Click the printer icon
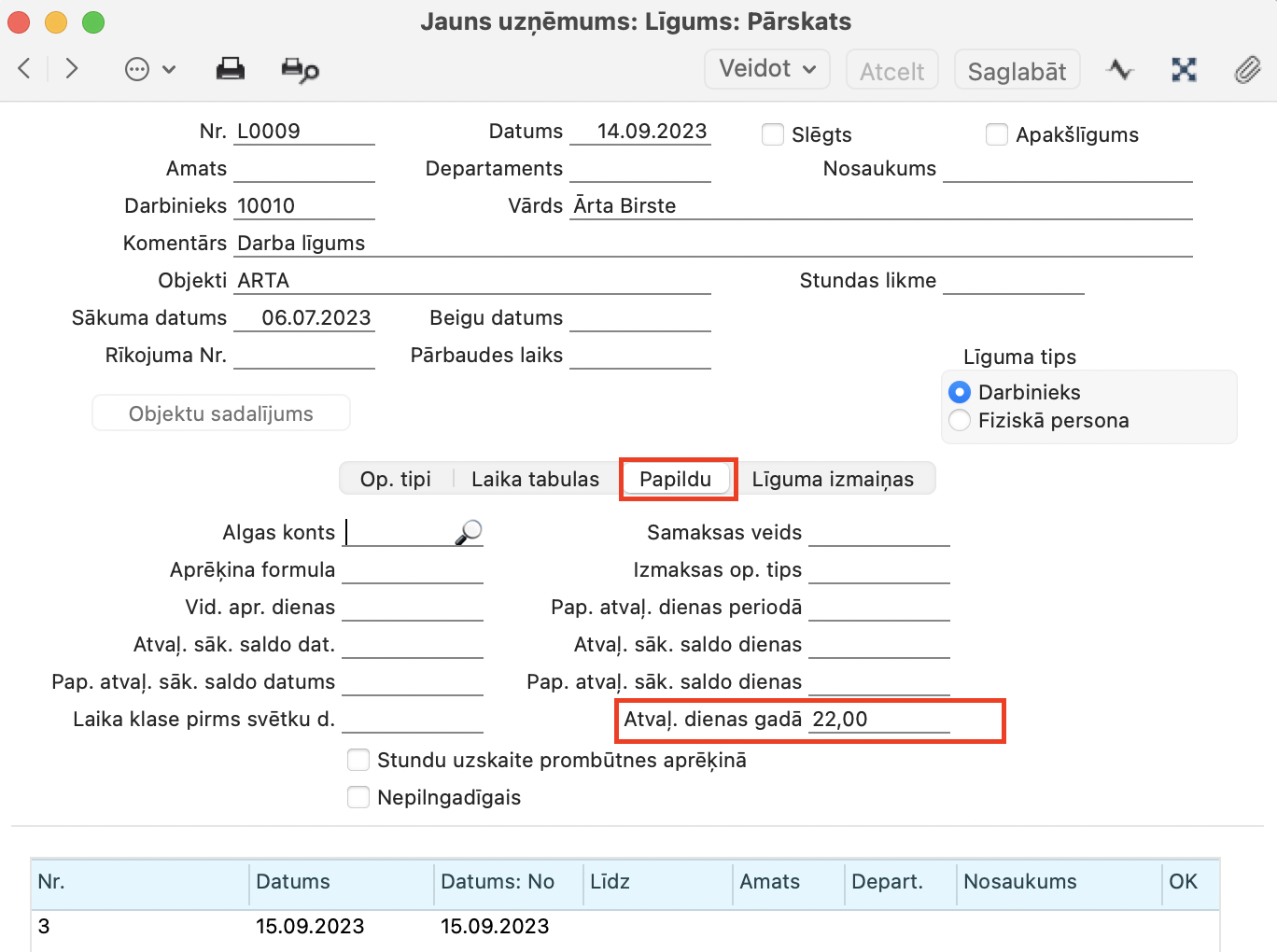The height and width of the screenshot is (952, 1277). 230,69
